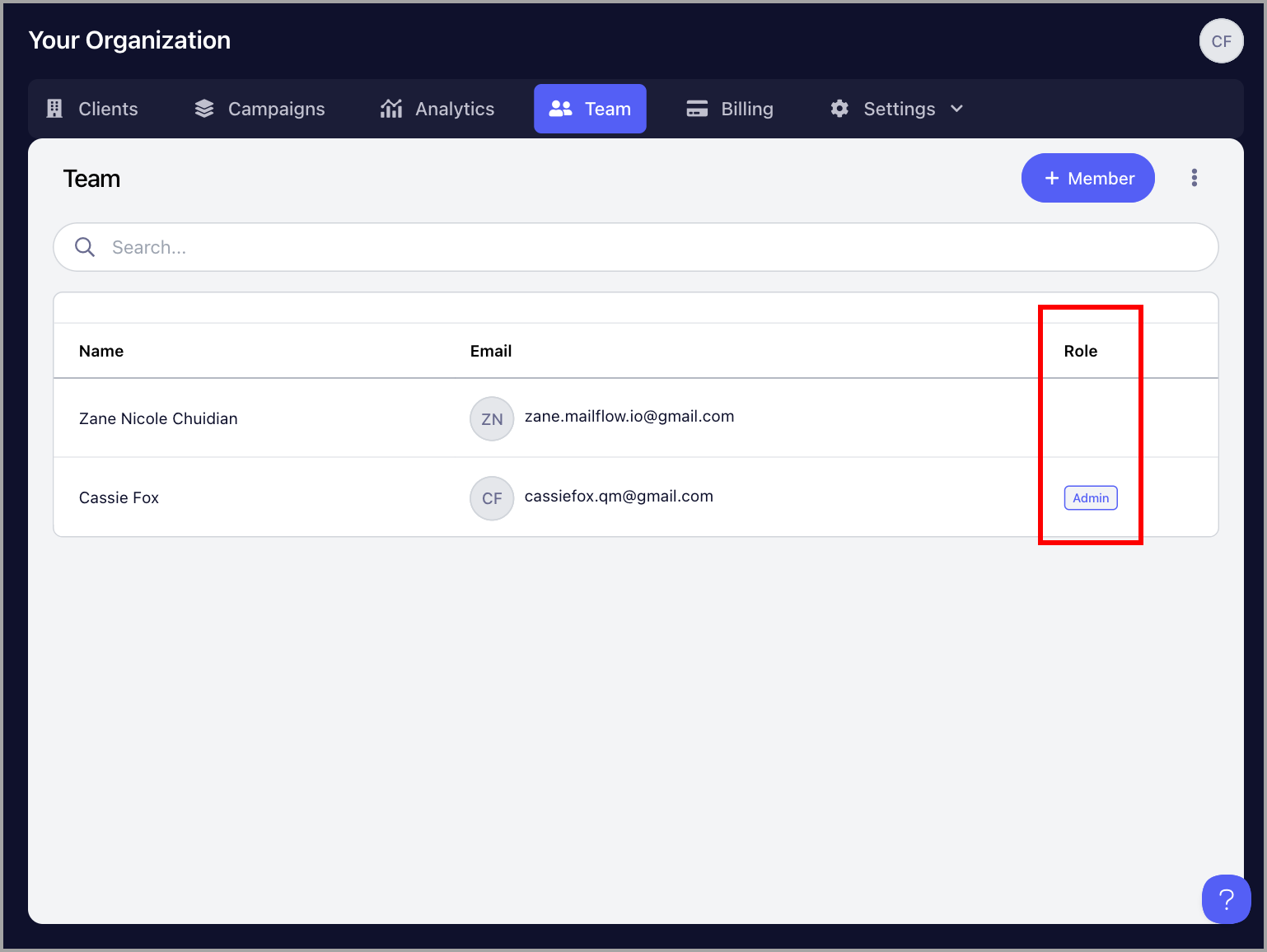Go to the Billing tab
The image size is (1267, 952).
point(730,109)
